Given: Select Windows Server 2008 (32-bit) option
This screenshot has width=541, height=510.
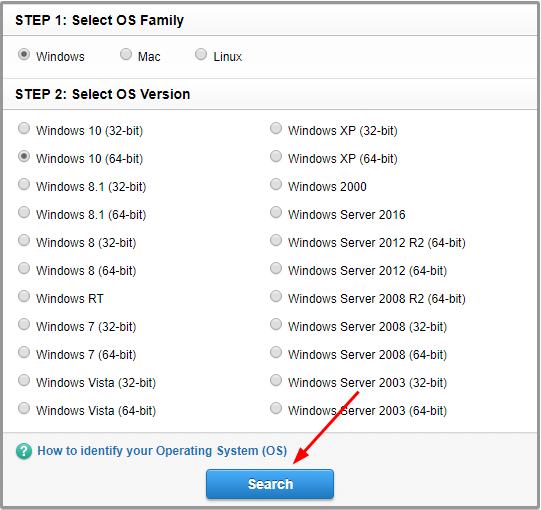Looking at the screenshot, I should click(x=276, y=324).
